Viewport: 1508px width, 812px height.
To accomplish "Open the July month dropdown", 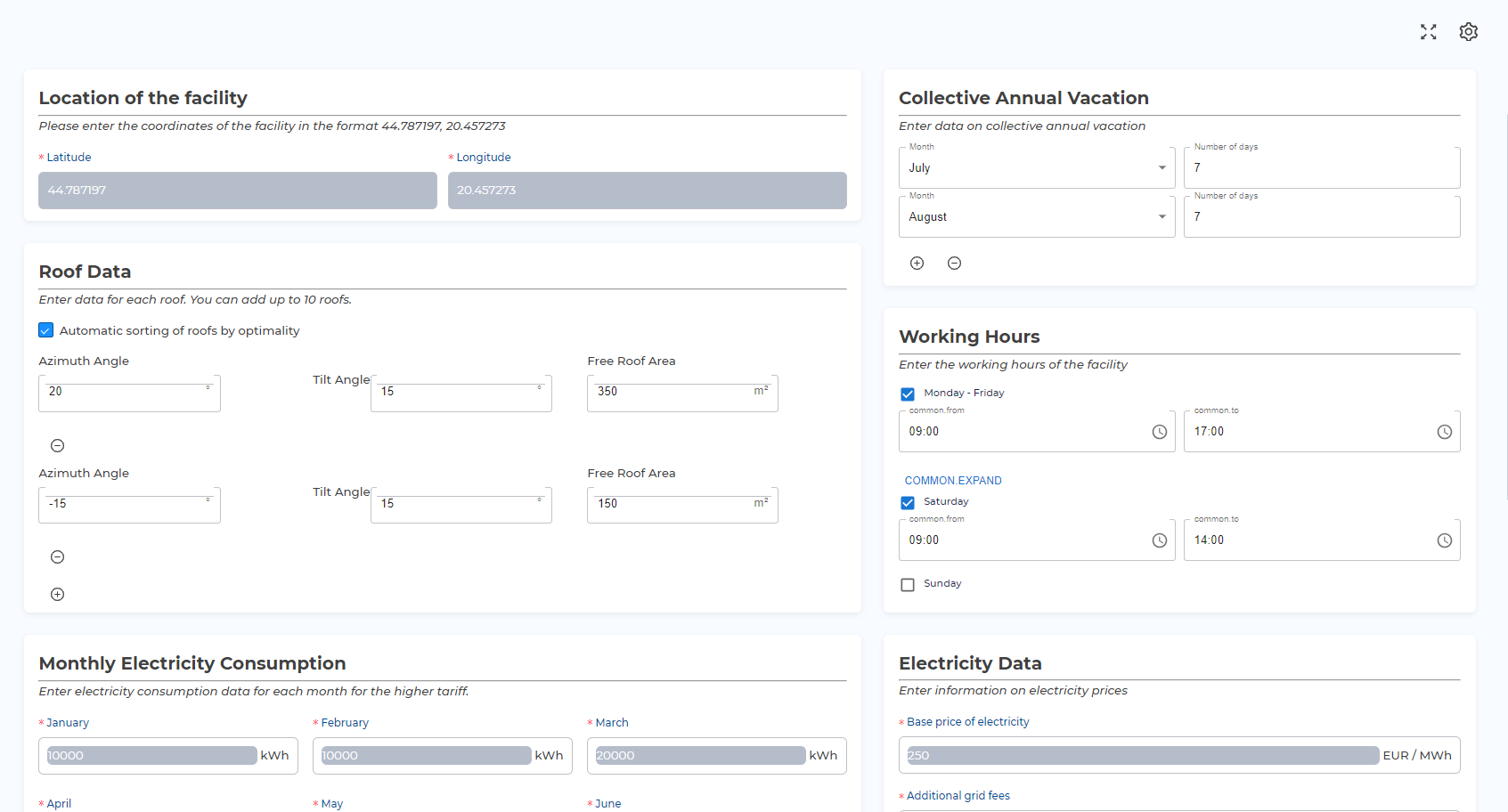I will [x=1037, y=167].
